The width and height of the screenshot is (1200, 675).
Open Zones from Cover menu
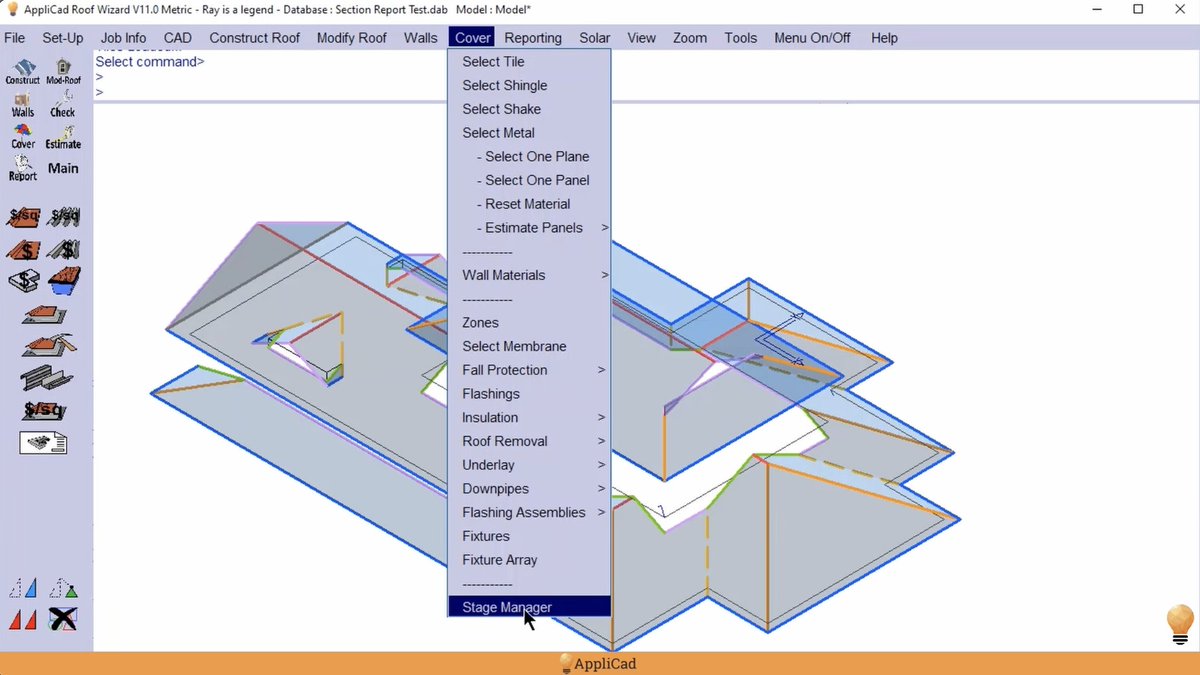tap(529, 323)
